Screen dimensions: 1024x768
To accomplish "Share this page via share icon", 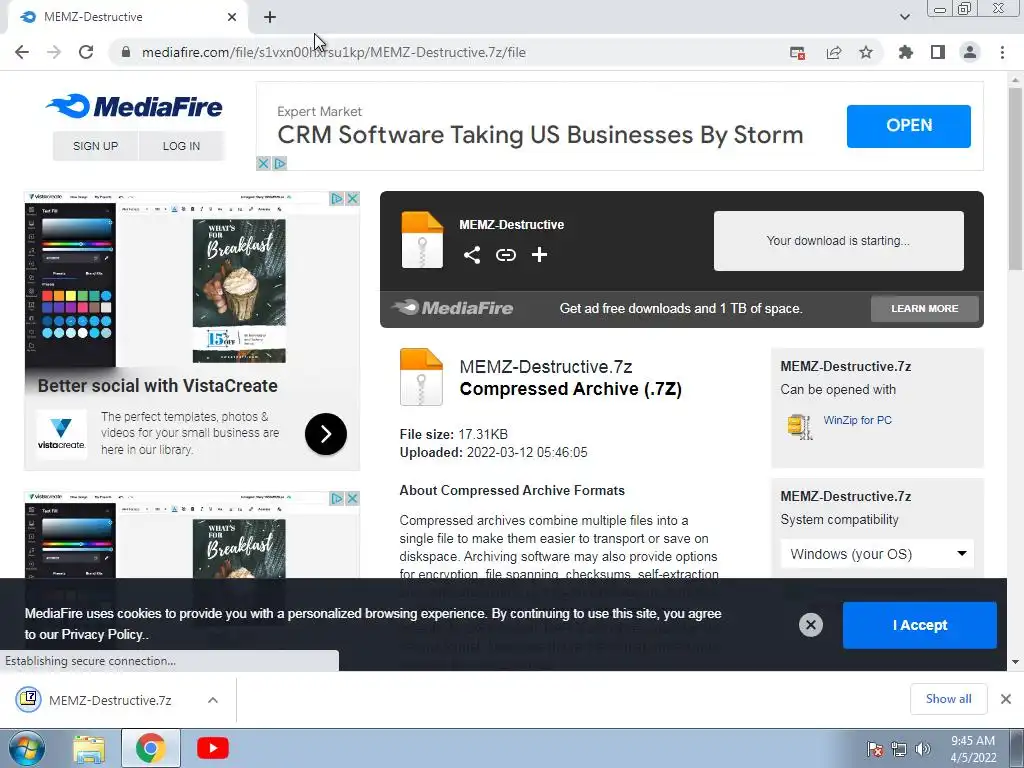I will click(833, 53).
